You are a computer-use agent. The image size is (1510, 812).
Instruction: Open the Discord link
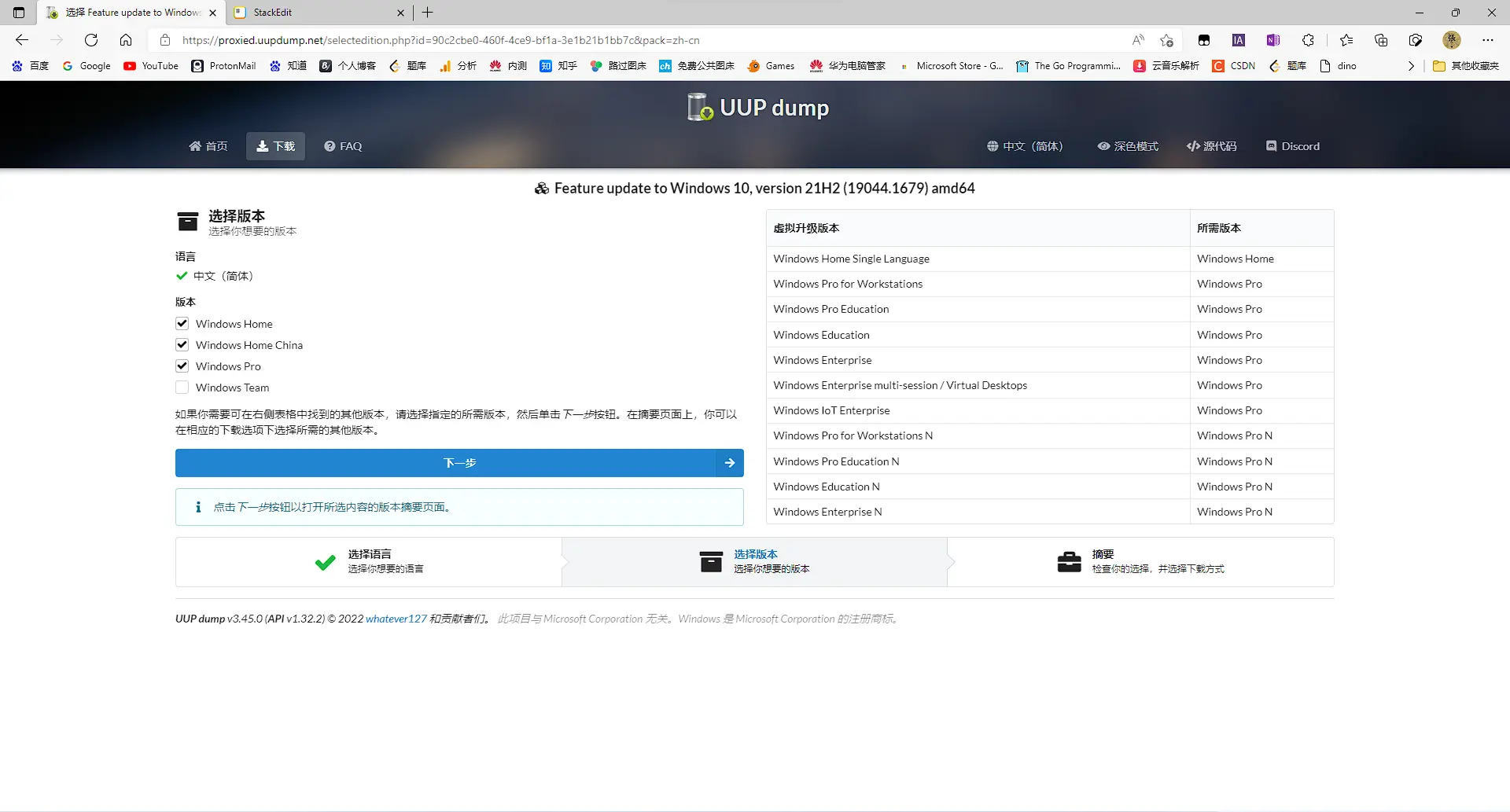click(x=1293, y=146)
